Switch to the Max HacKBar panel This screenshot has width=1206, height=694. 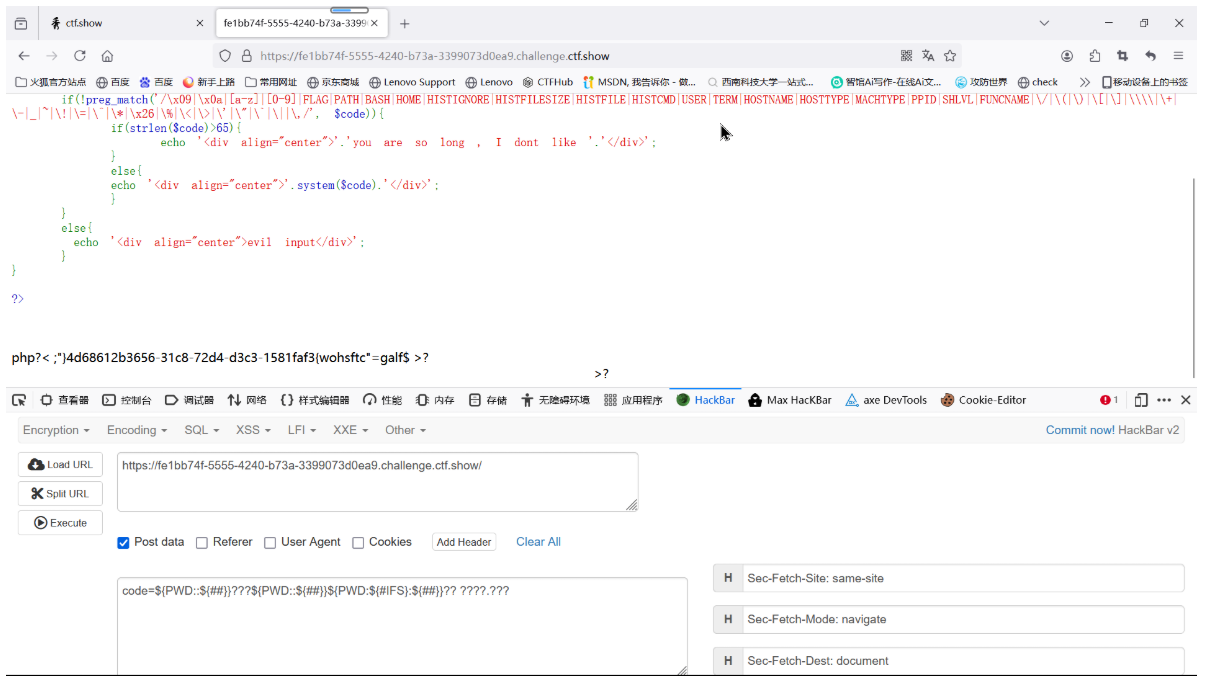[x=790, y=400]
